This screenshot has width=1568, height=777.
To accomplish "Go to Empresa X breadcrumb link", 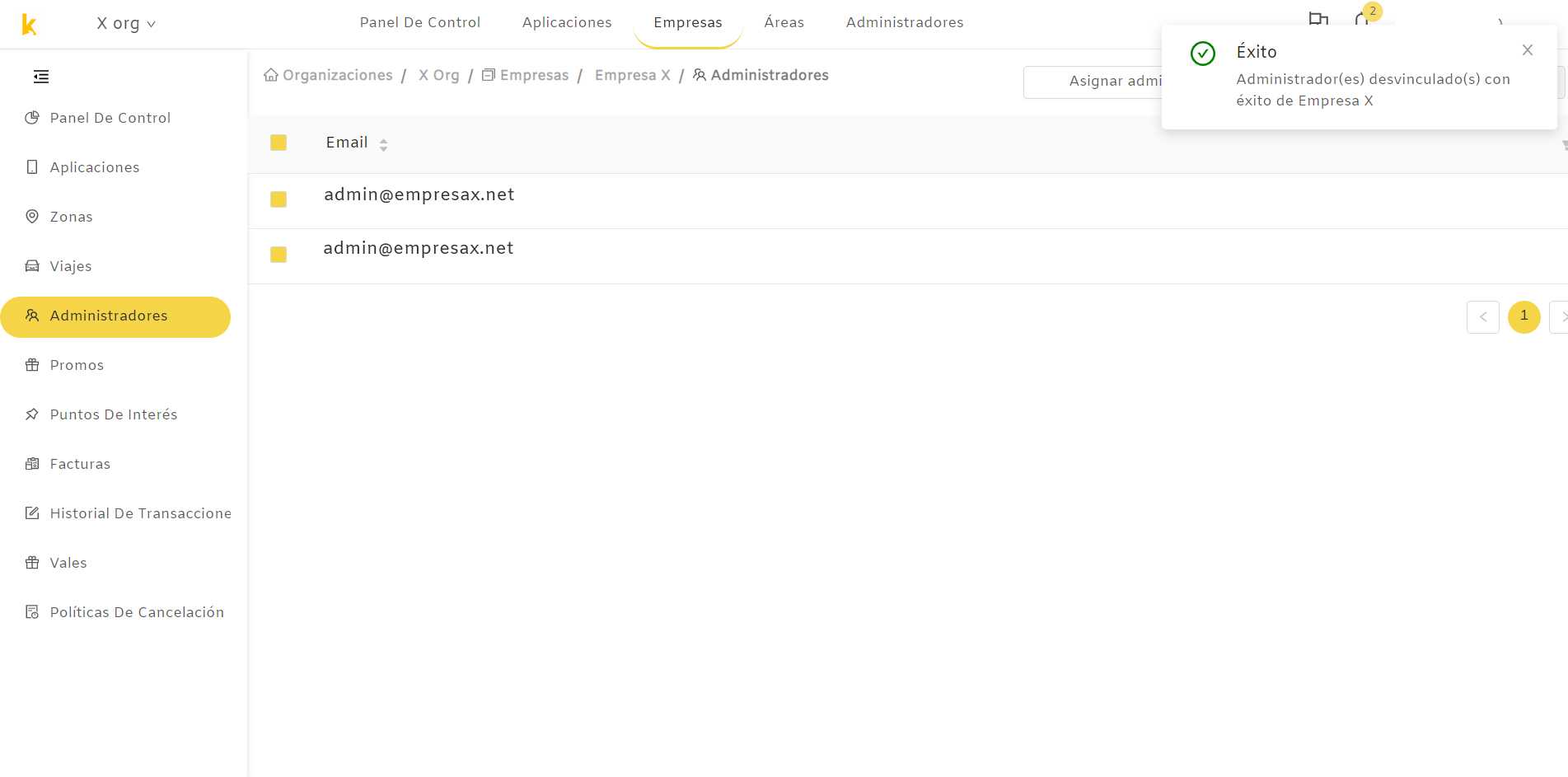I will (x=633, y=75).
